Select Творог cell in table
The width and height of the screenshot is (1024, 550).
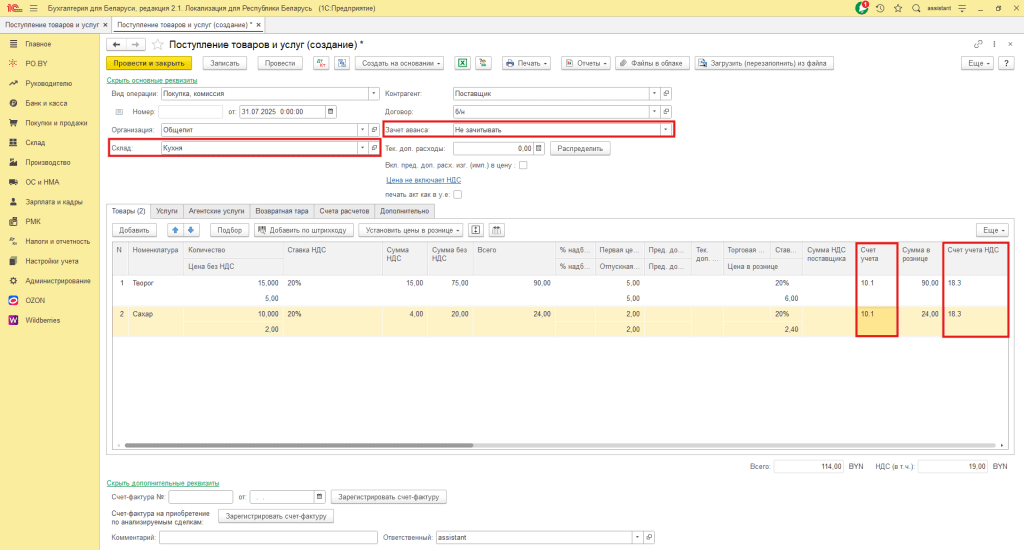pos(156,283)
